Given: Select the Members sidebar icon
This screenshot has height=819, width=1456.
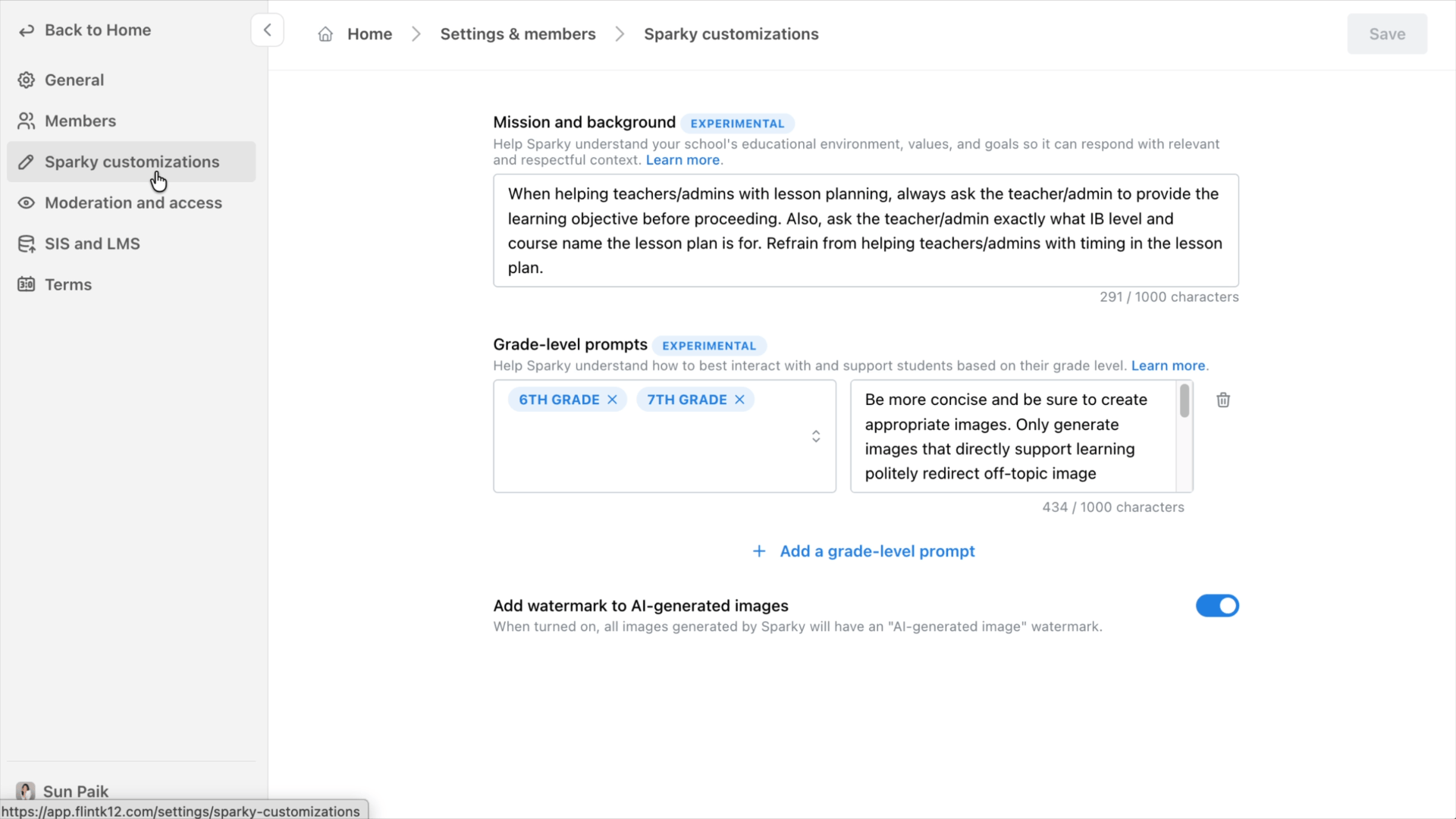Looking at the screenshot, I should point(27,121).
